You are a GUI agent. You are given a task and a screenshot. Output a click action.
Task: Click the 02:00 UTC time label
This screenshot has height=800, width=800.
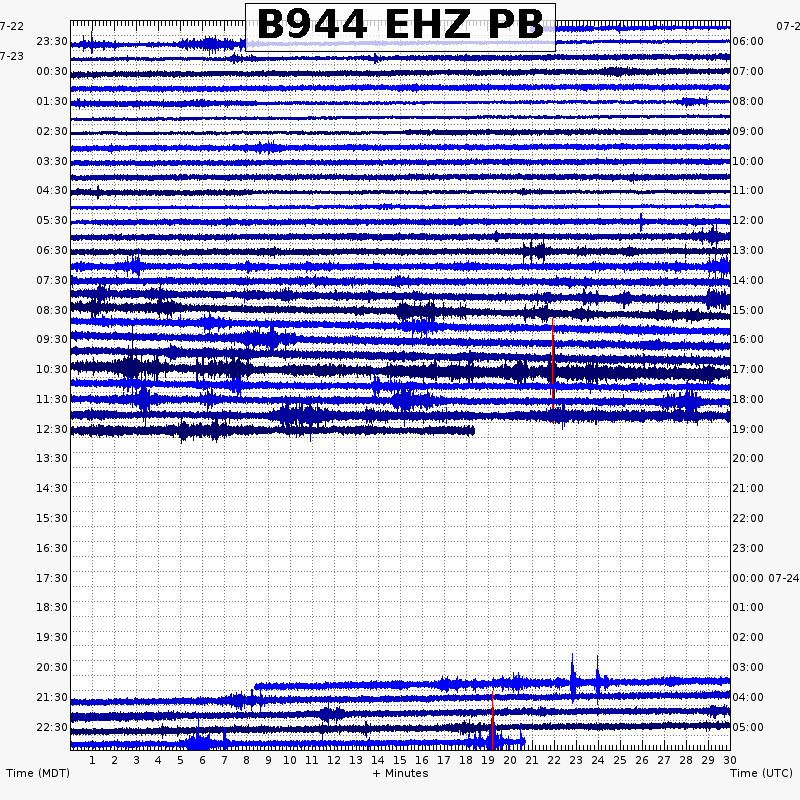pyautogui.click(x=748, y=637)
